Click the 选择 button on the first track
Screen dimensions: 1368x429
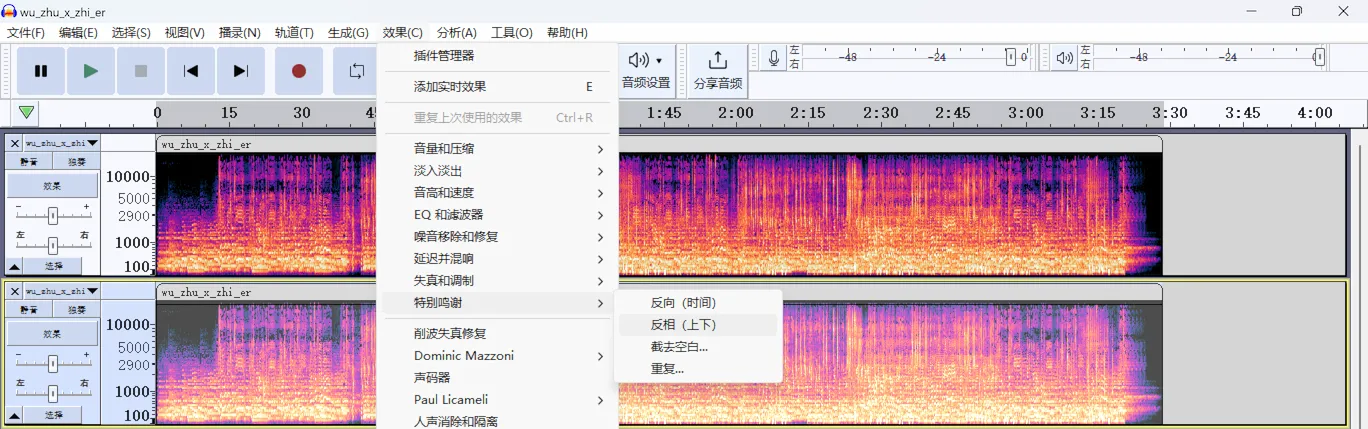pos(53,266)
